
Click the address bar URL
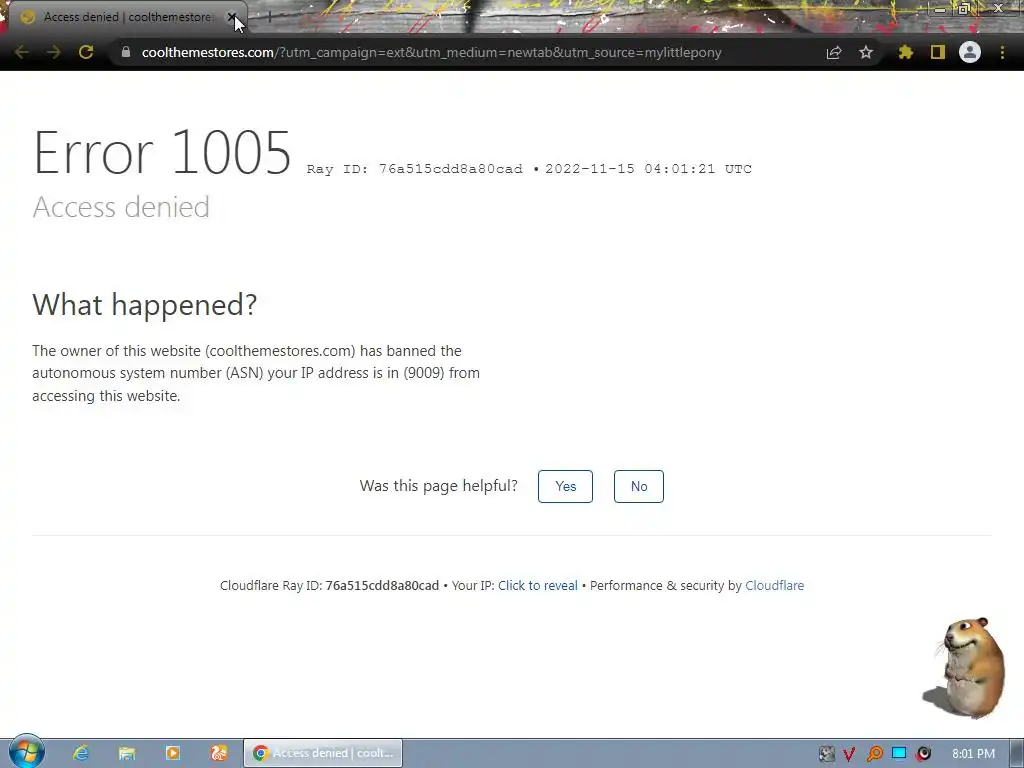(x=431, y=52)
